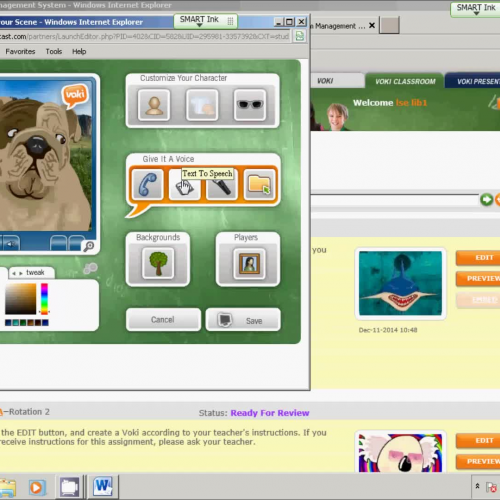Open the character head selection icon
Image resolution: width=500 pixels, height=500 pixels.
(154, 105)
